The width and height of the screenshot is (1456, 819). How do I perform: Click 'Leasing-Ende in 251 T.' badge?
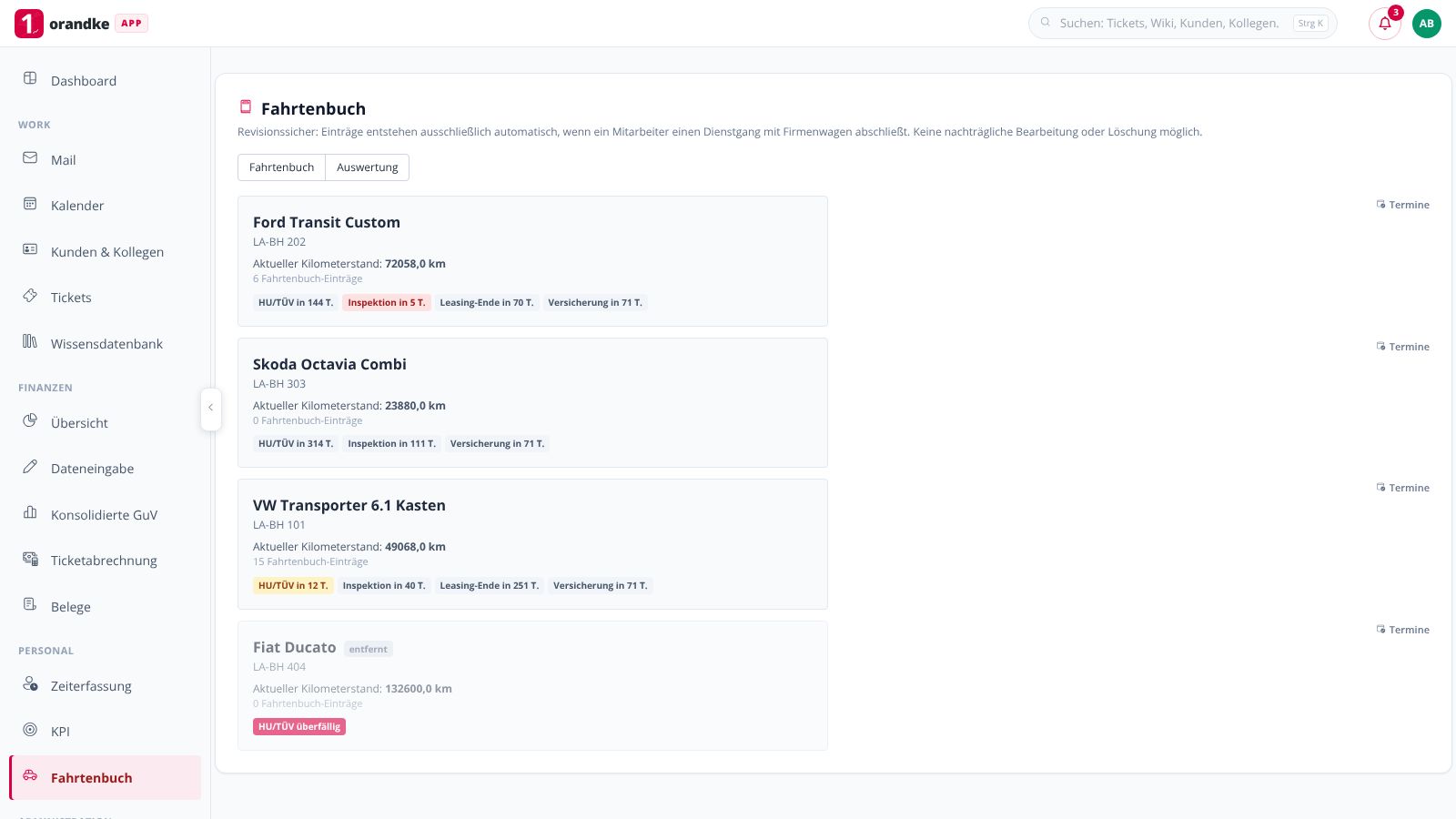(490, 586)
